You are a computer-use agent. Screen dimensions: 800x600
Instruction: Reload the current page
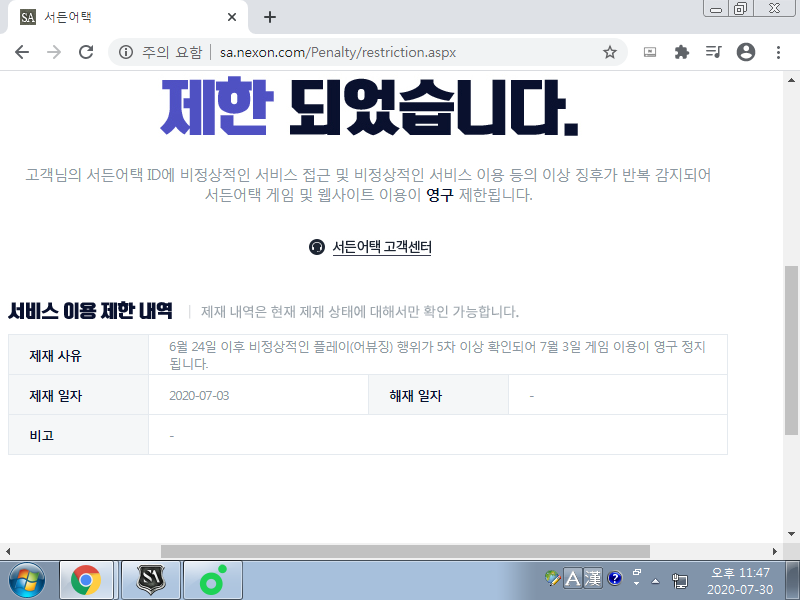tap(86, 53)
